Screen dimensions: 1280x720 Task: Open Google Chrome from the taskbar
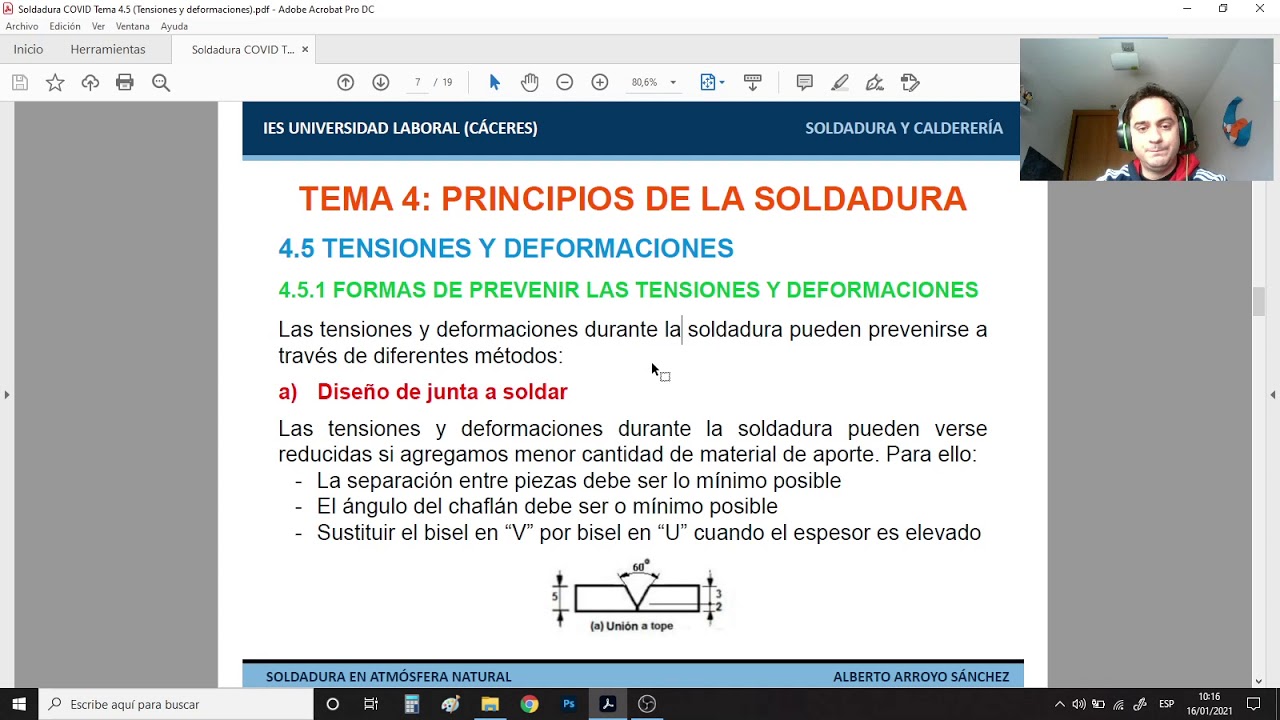tap(529, 704)
